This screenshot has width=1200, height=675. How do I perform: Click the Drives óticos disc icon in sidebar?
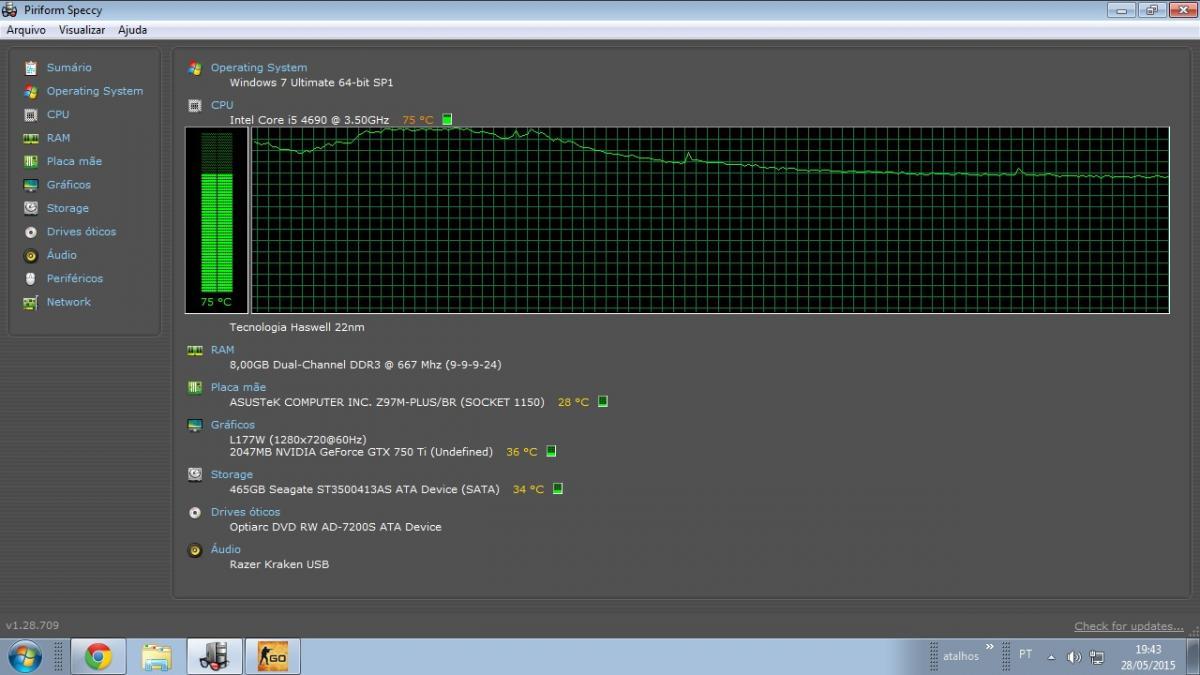click(x=30, y=232)
